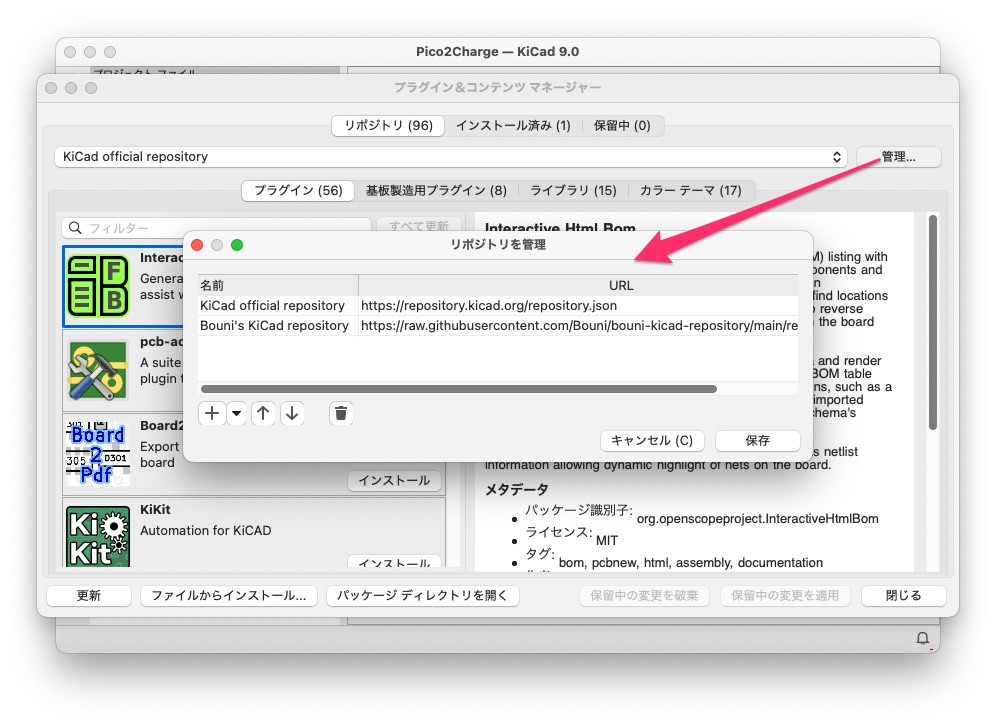Open the 保留中 (0) tab

coord(622,125)
